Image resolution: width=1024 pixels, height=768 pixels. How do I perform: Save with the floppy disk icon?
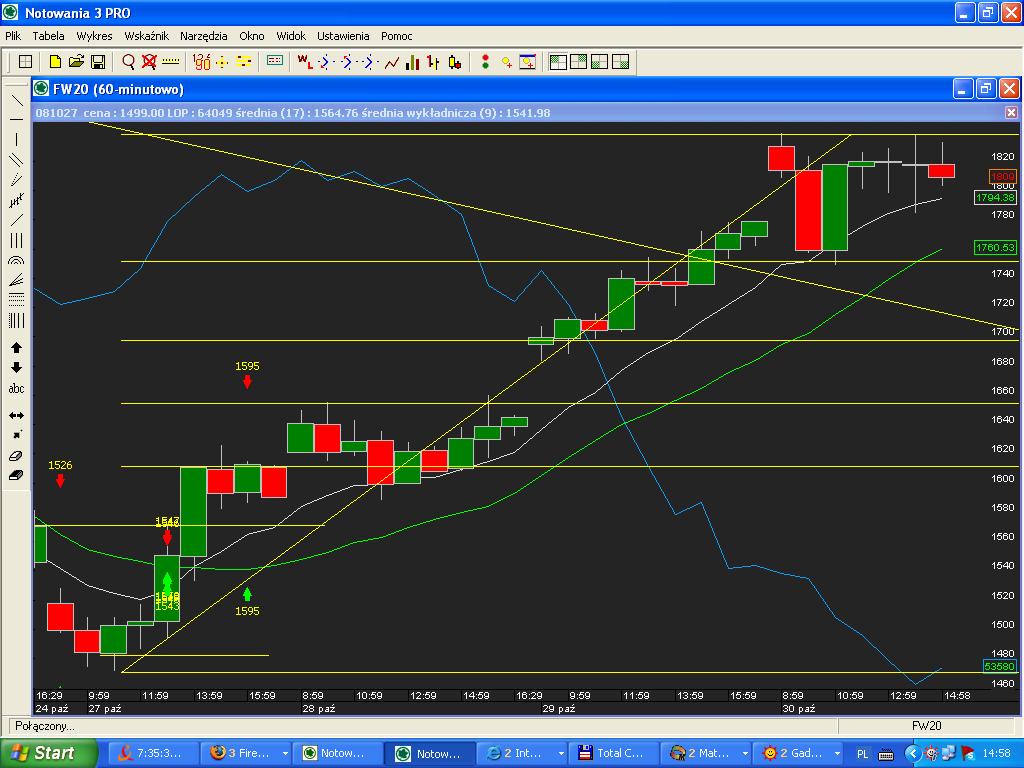pyautogui.click(x=98, y=62)
